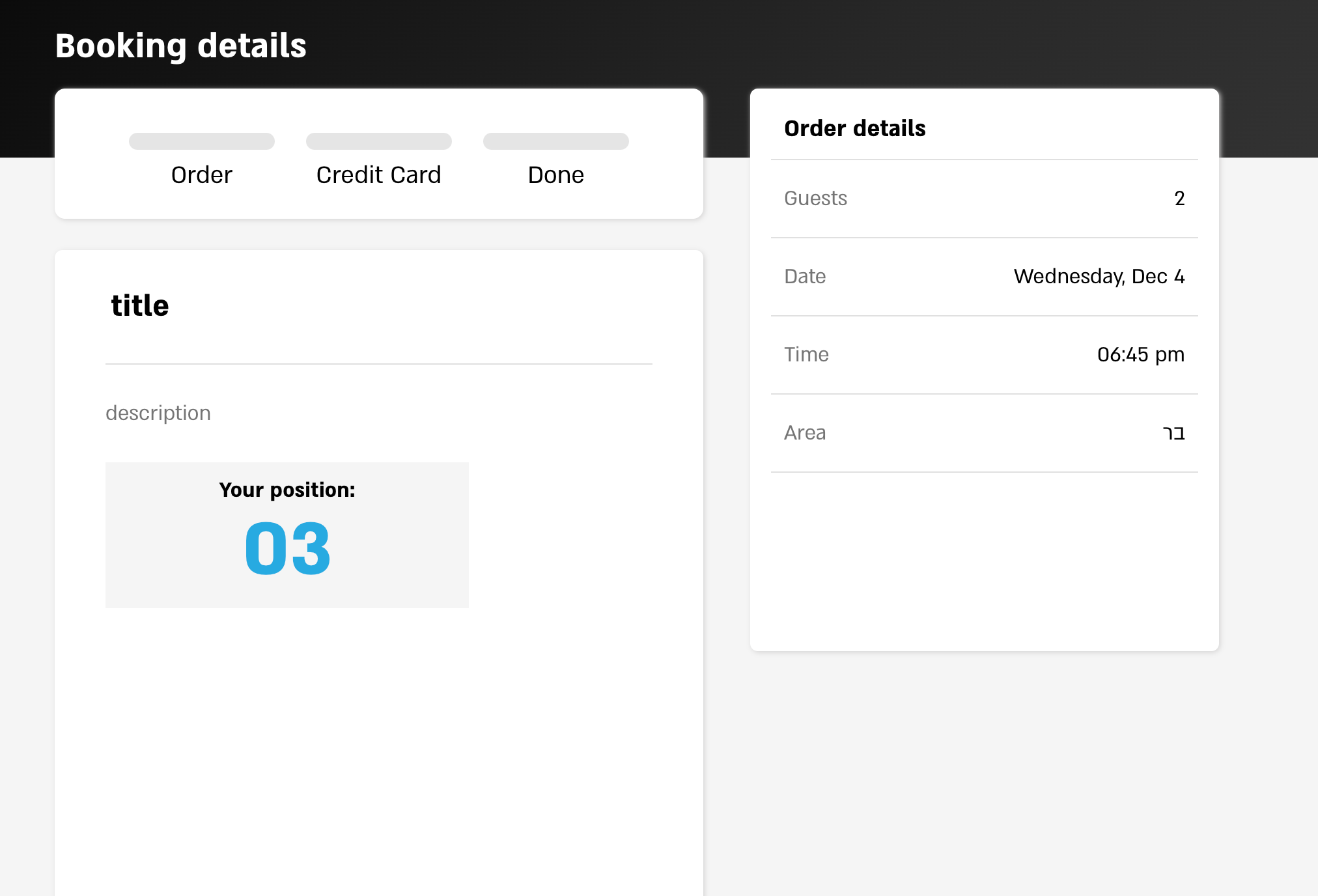Click the Your position: label
This screenshot has width=1318, height=896.
287,490
